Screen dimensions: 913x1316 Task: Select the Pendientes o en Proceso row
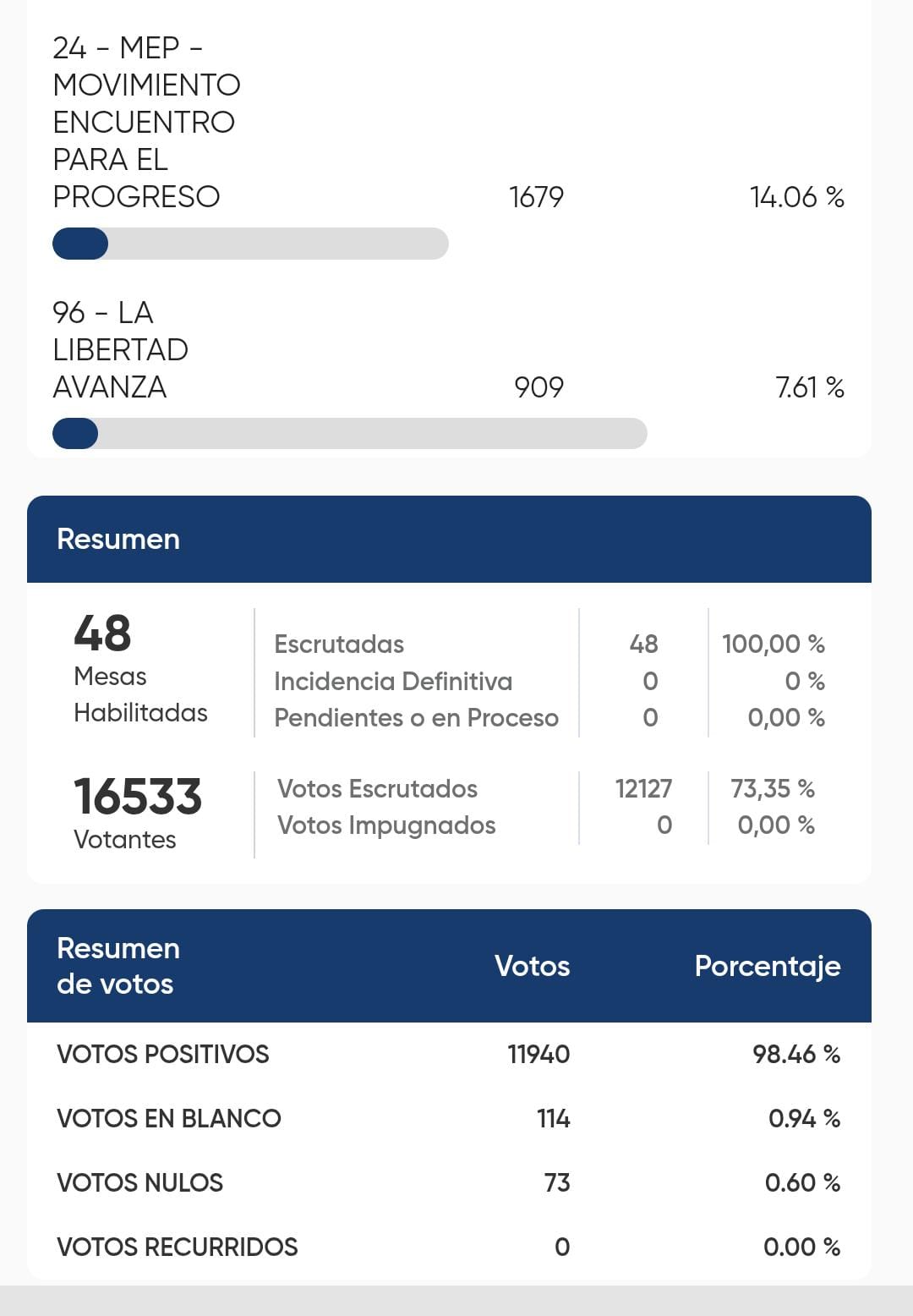click(x=549, y=718)
